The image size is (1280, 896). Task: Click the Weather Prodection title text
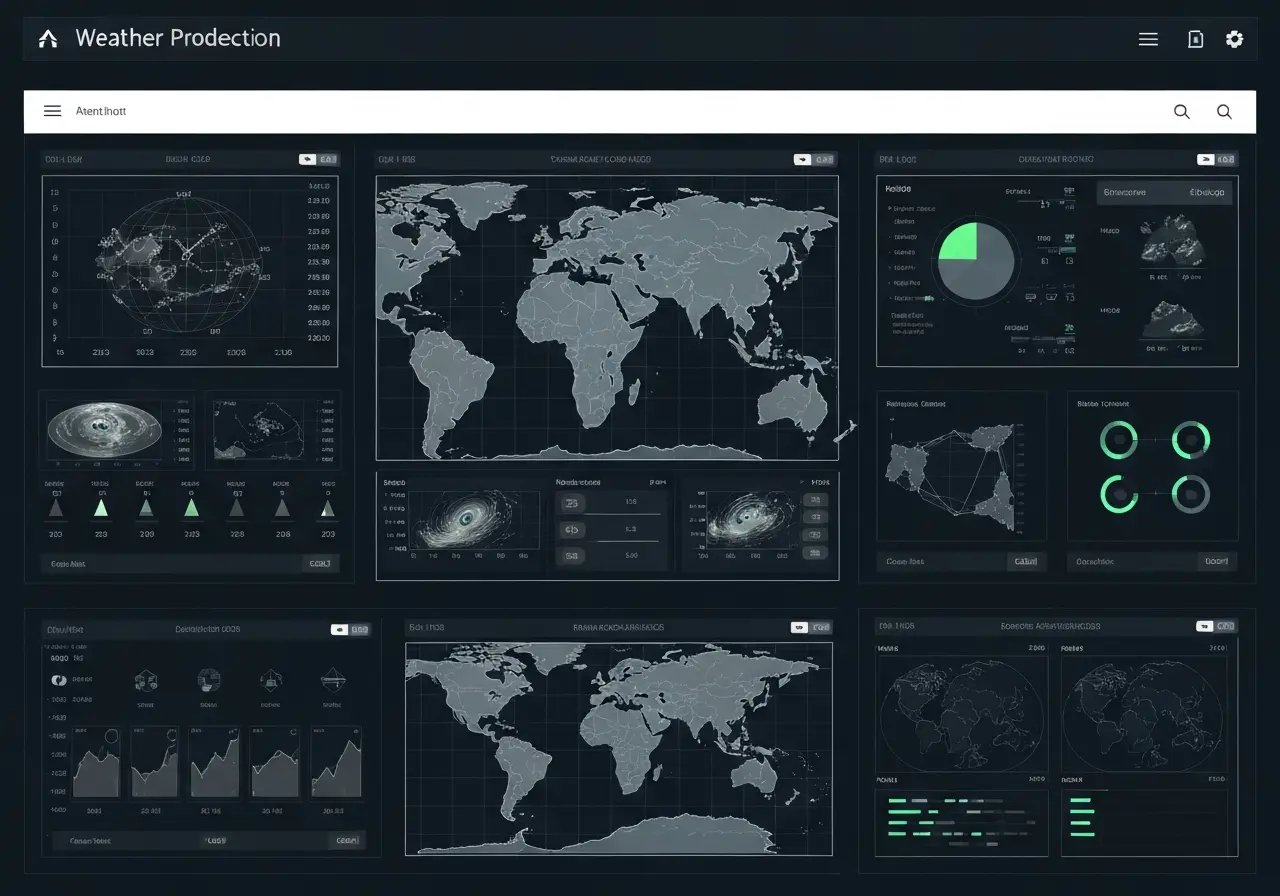178,38
